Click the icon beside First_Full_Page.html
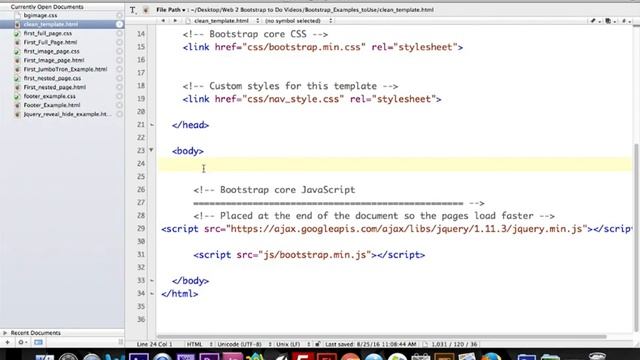Viewport: 640px width, 360px height. pos(17,42)
